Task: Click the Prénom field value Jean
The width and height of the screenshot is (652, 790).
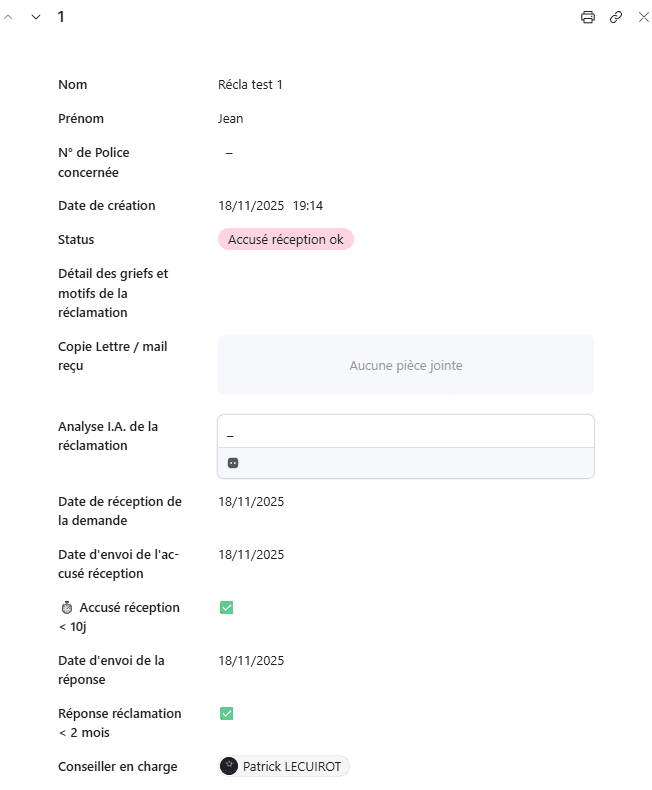Action: click(x=231, y=119)
